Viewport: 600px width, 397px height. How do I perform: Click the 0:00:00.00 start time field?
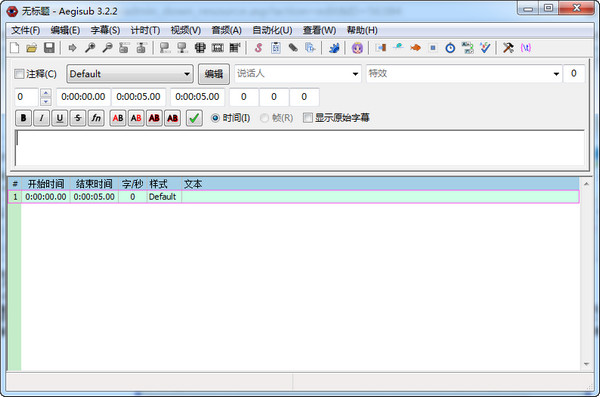tap(83, 97)
